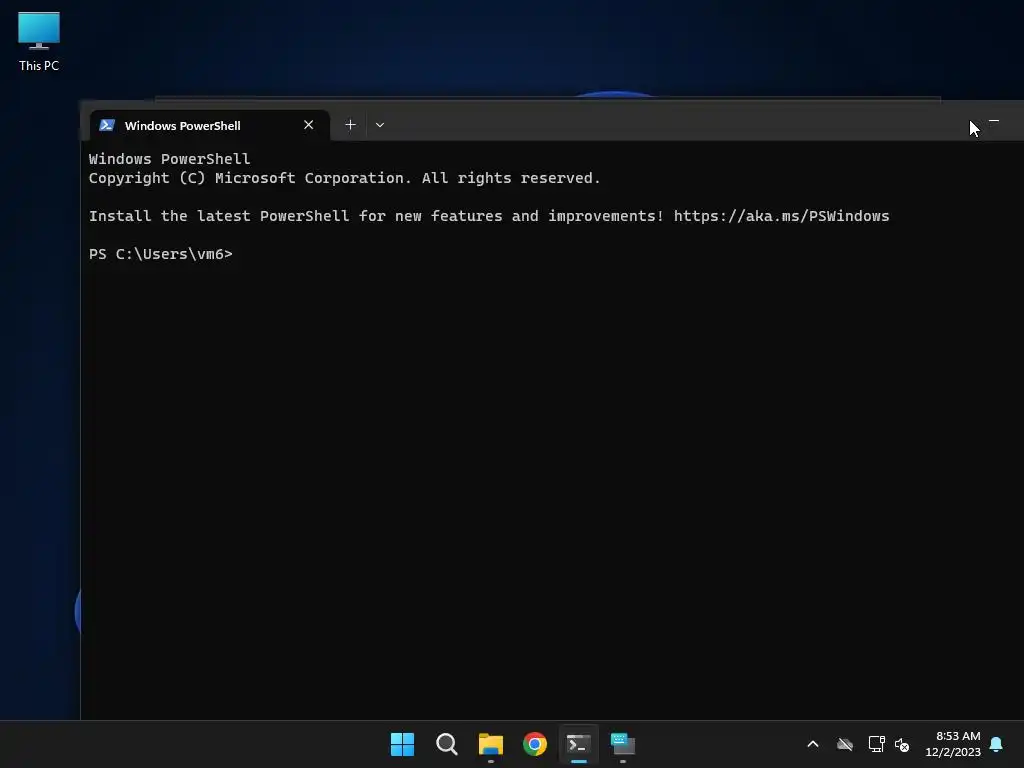Open the clock showing 8:53 AM
This screenshot has height=768, width=1024.
click(953, 744)
